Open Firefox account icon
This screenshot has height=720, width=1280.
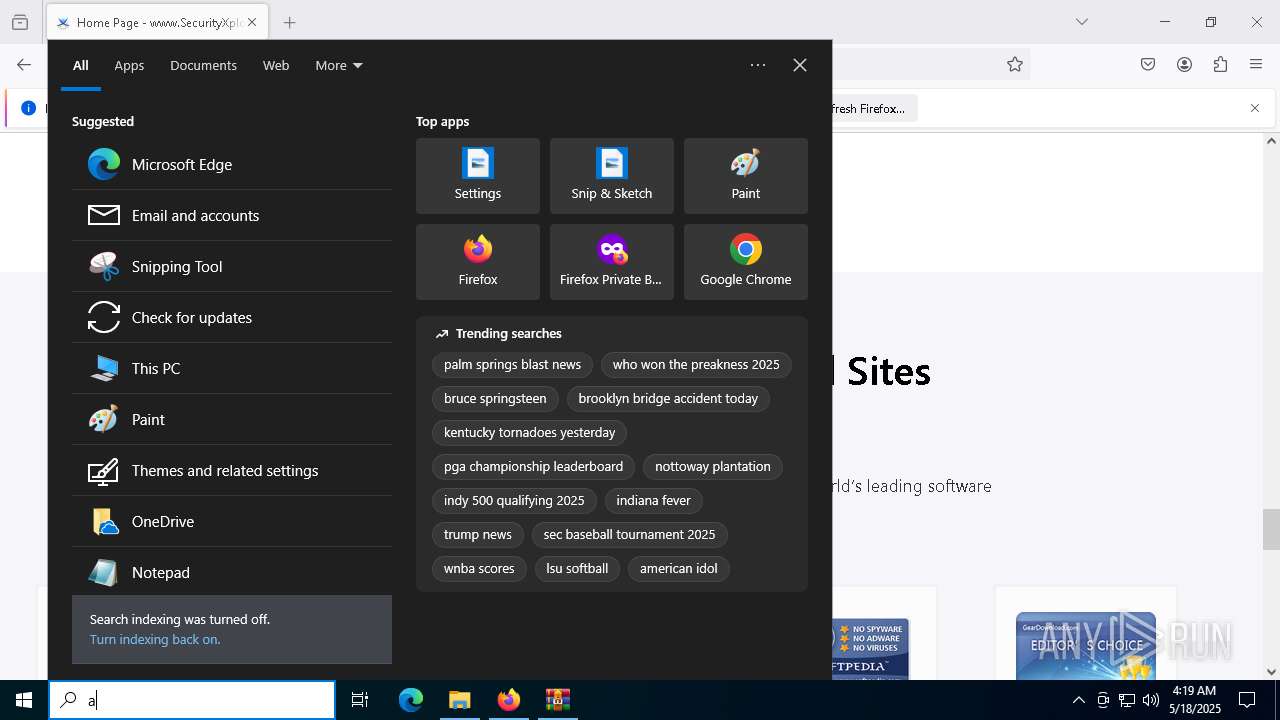1184,64
